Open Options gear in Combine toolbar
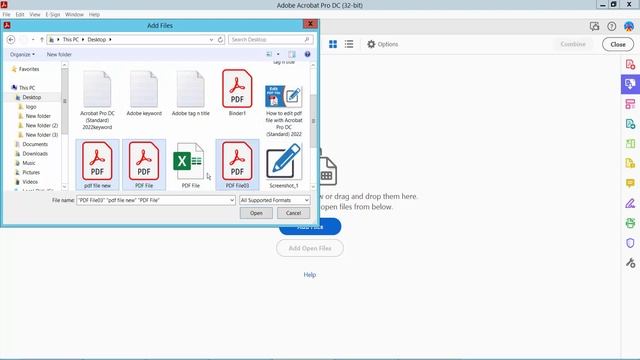 (382, 44)
